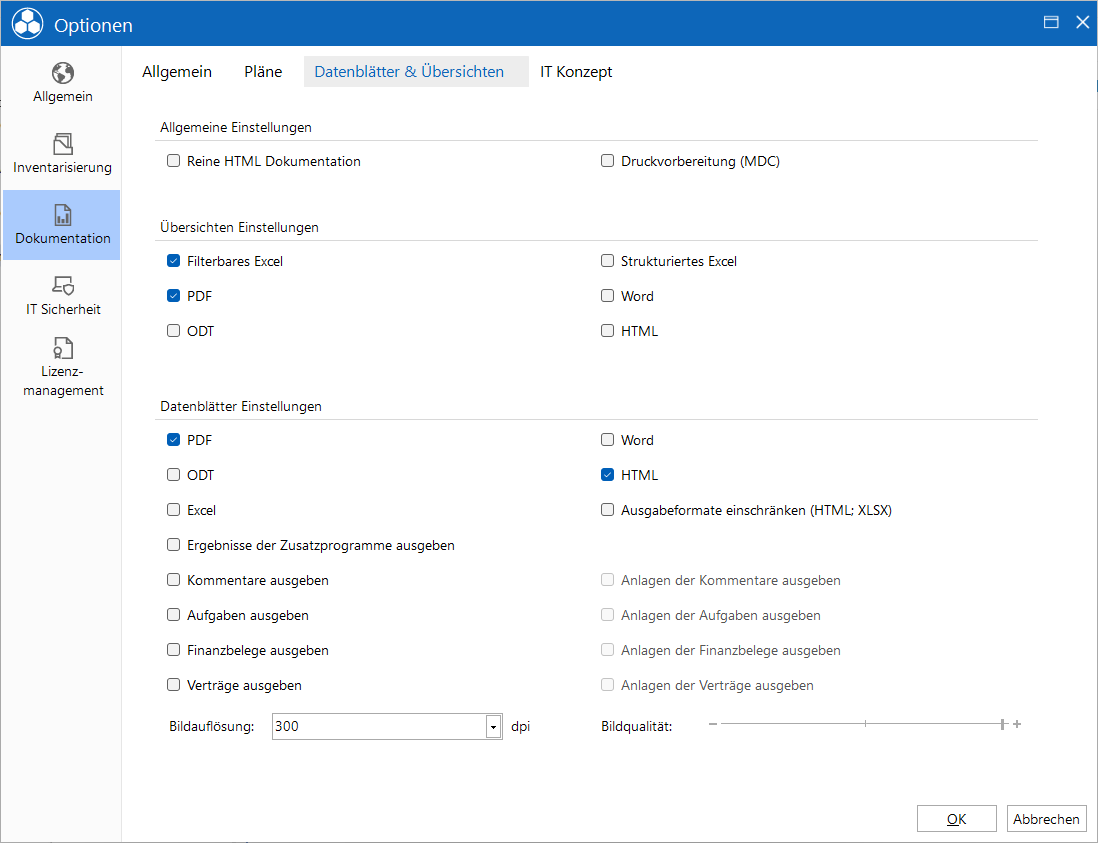
Task: Check Excel under Datenblätter Einstellungen
Action: (x=174, y=510)
